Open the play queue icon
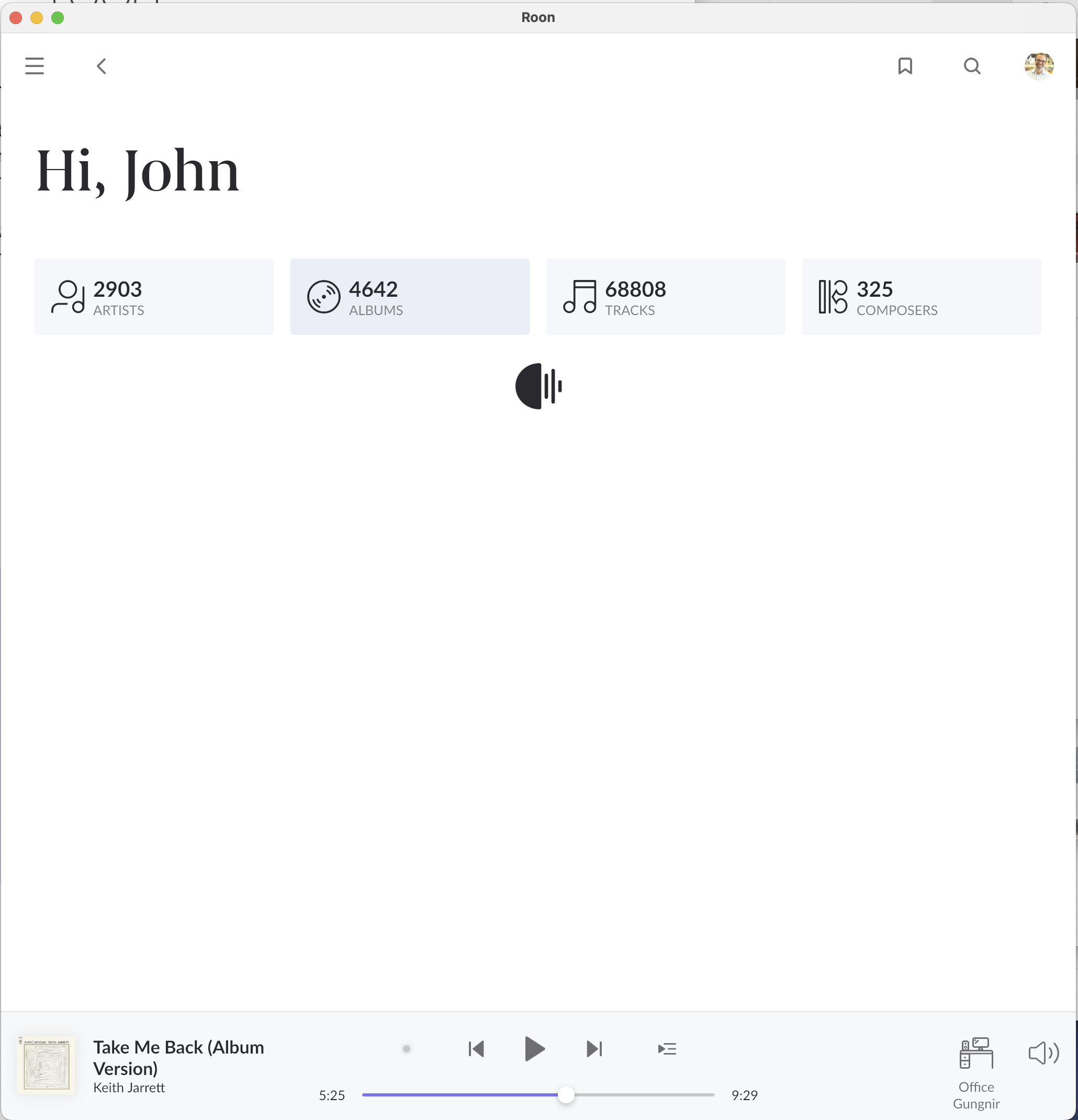 667,1049
